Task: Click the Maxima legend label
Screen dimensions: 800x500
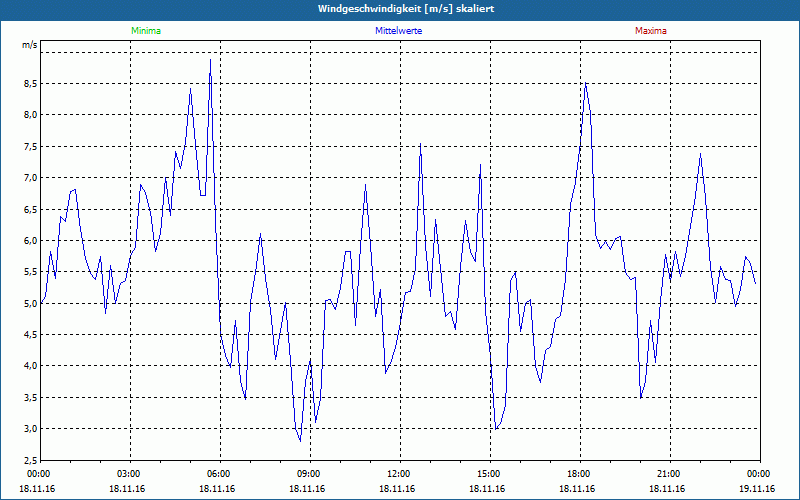Action: tap(651, 31)
